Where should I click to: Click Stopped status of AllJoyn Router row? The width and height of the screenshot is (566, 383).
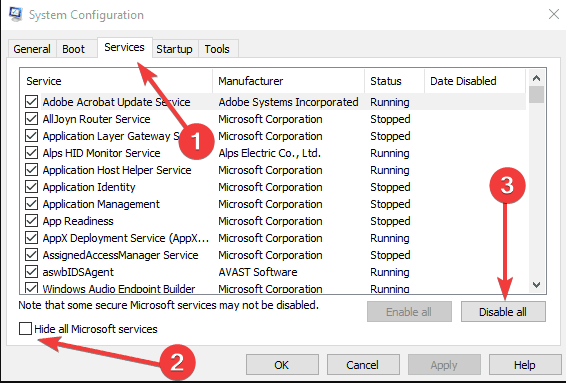[390, 119]
